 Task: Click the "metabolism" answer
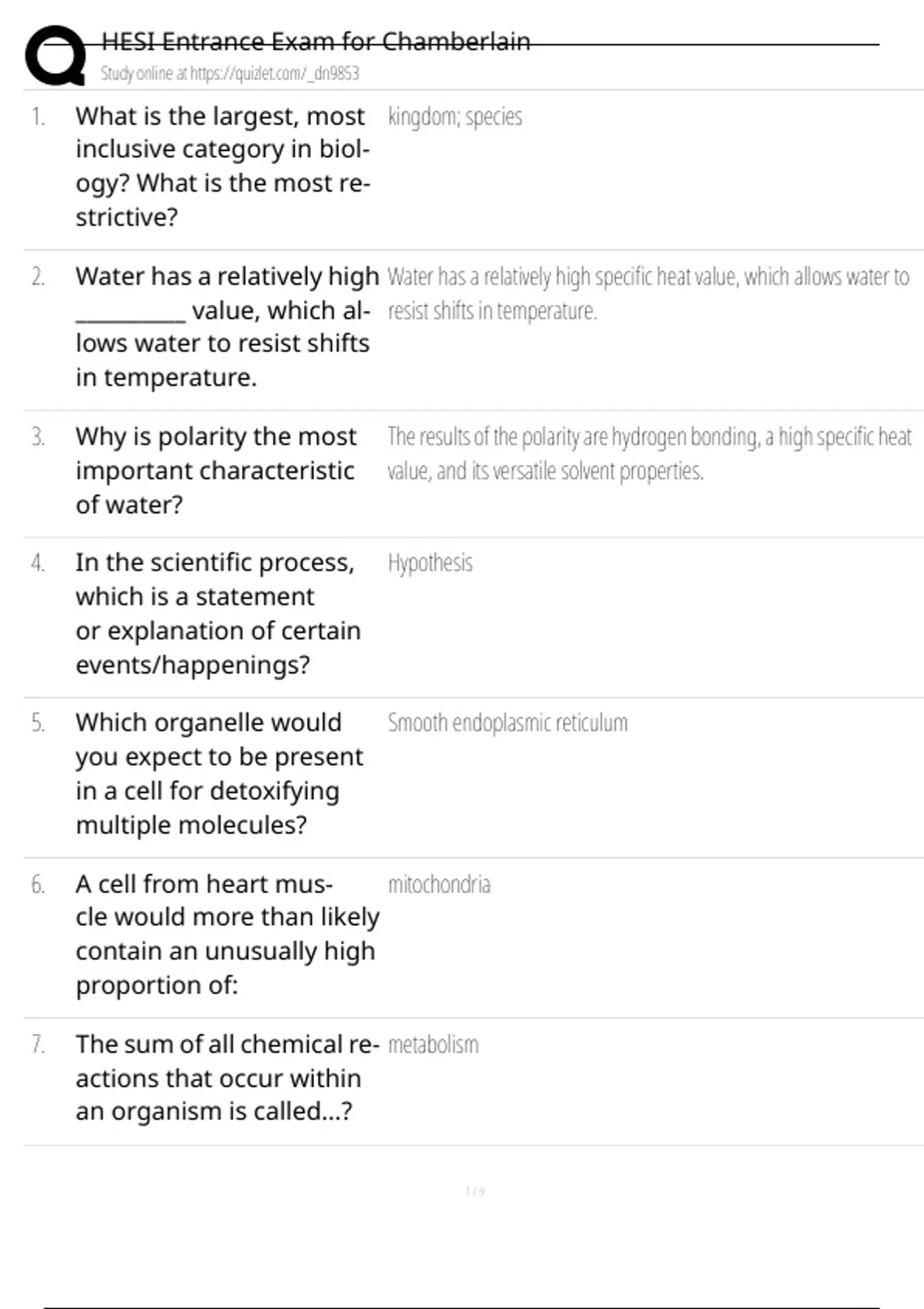pyautogui.click(x=433, y=1045)
